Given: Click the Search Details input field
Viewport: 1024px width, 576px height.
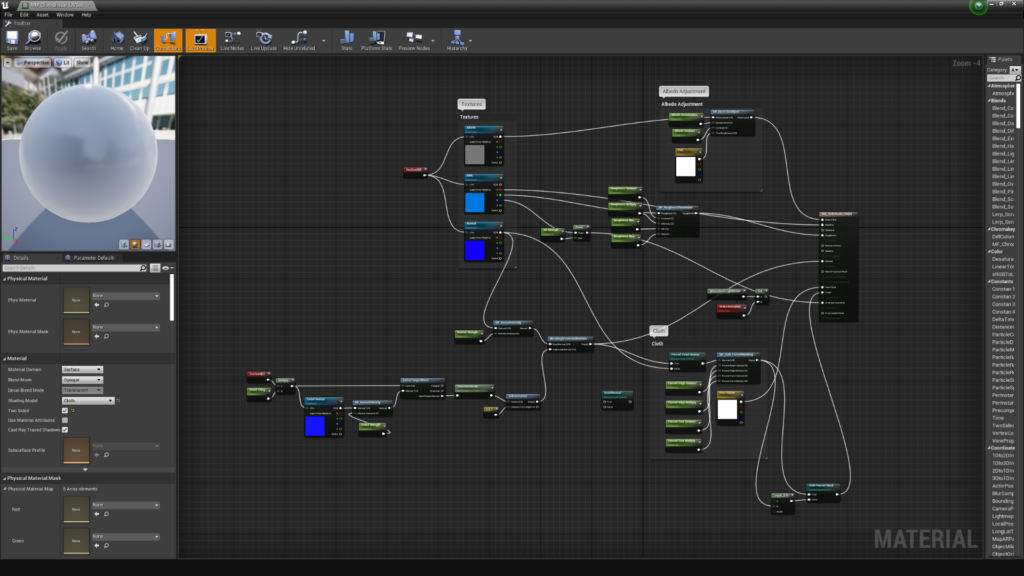Looking at the screenshot, I should [70, 268].
